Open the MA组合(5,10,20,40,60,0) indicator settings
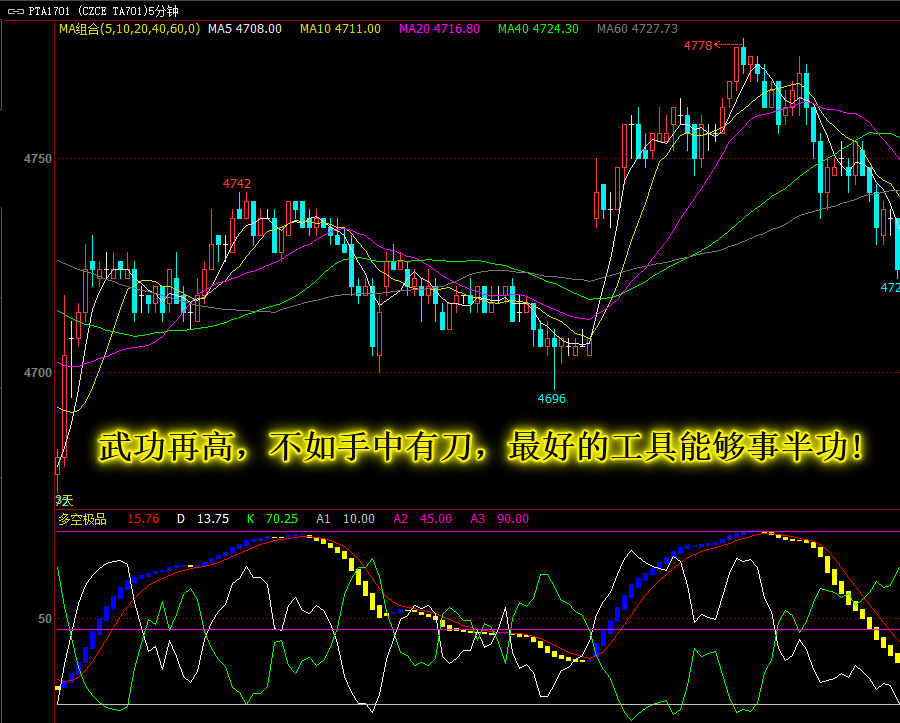This screenshot has width=900, height=723. [x=129, y=29]
